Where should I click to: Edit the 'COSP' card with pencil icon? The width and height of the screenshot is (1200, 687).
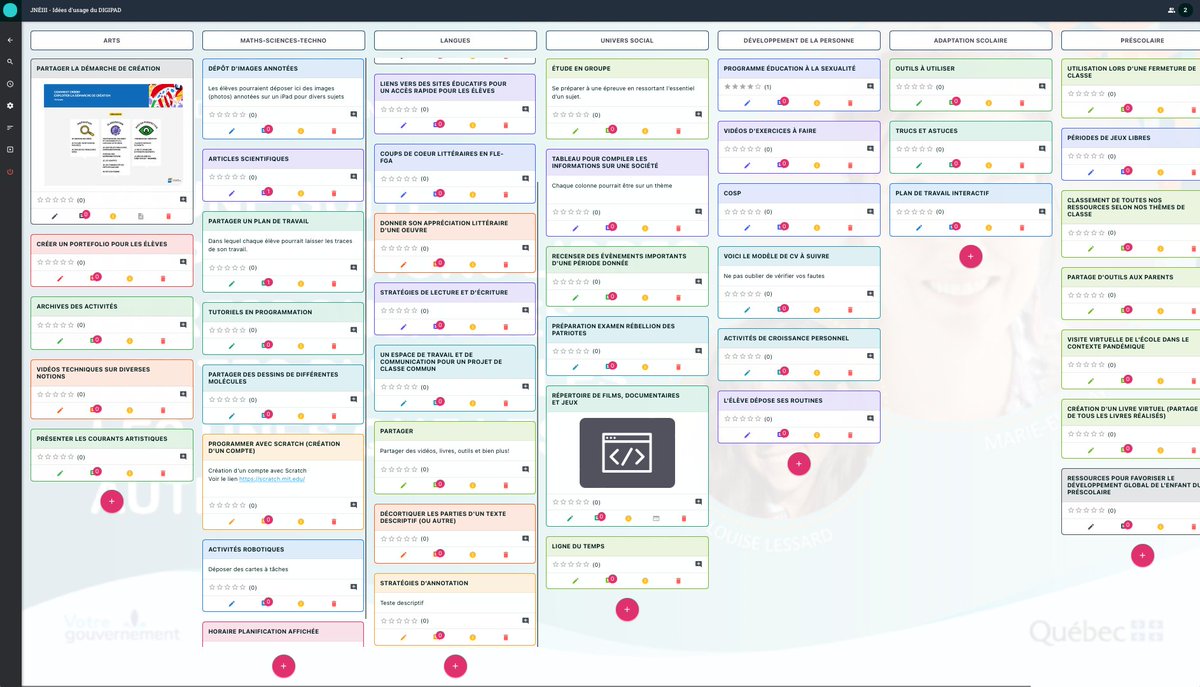747,227
